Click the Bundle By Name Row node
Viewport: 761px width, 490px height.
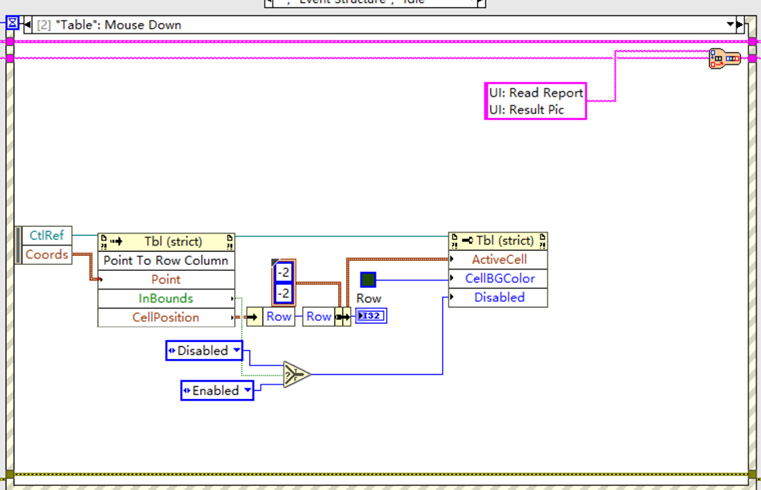tap(318, 317)
